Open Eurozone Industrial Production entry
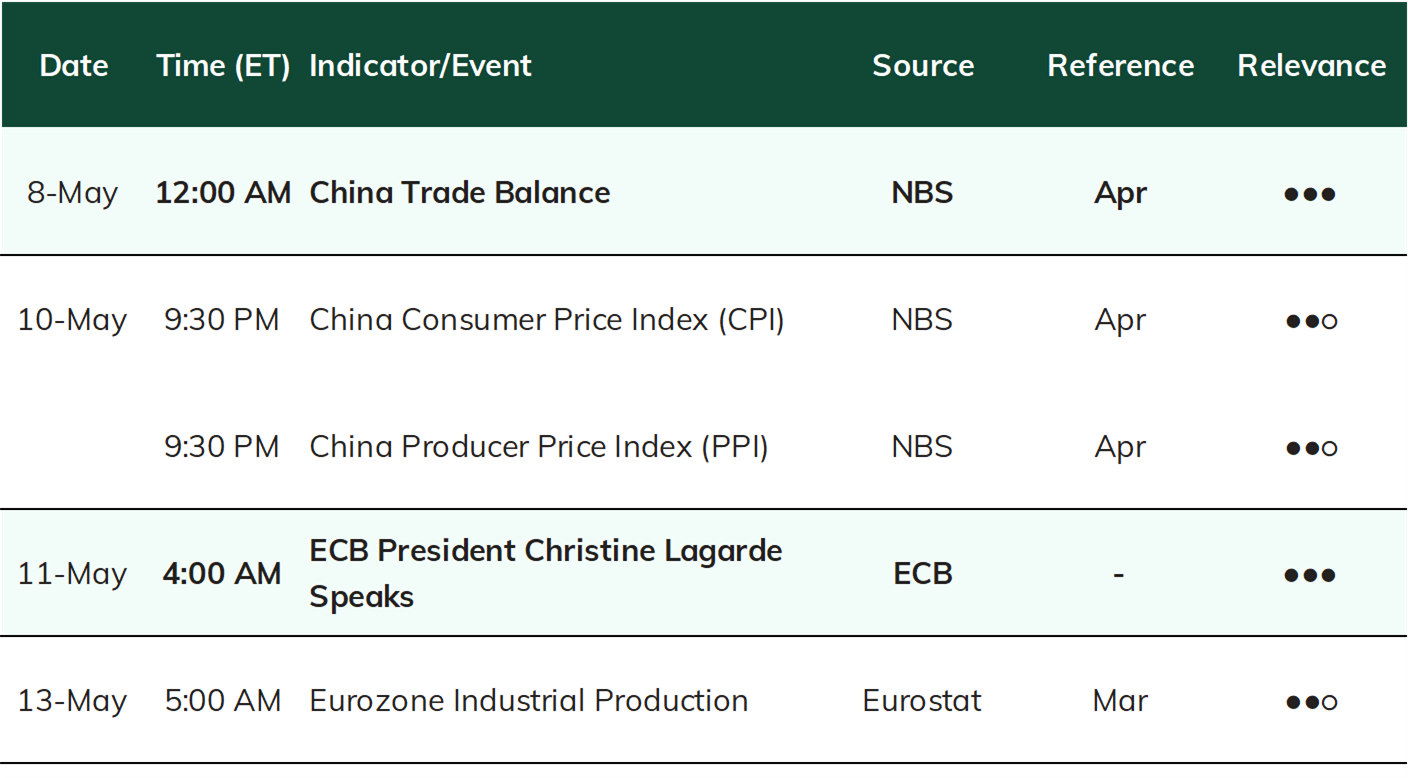The height and width of the screenshot is (778, 1408). point(529,701)
